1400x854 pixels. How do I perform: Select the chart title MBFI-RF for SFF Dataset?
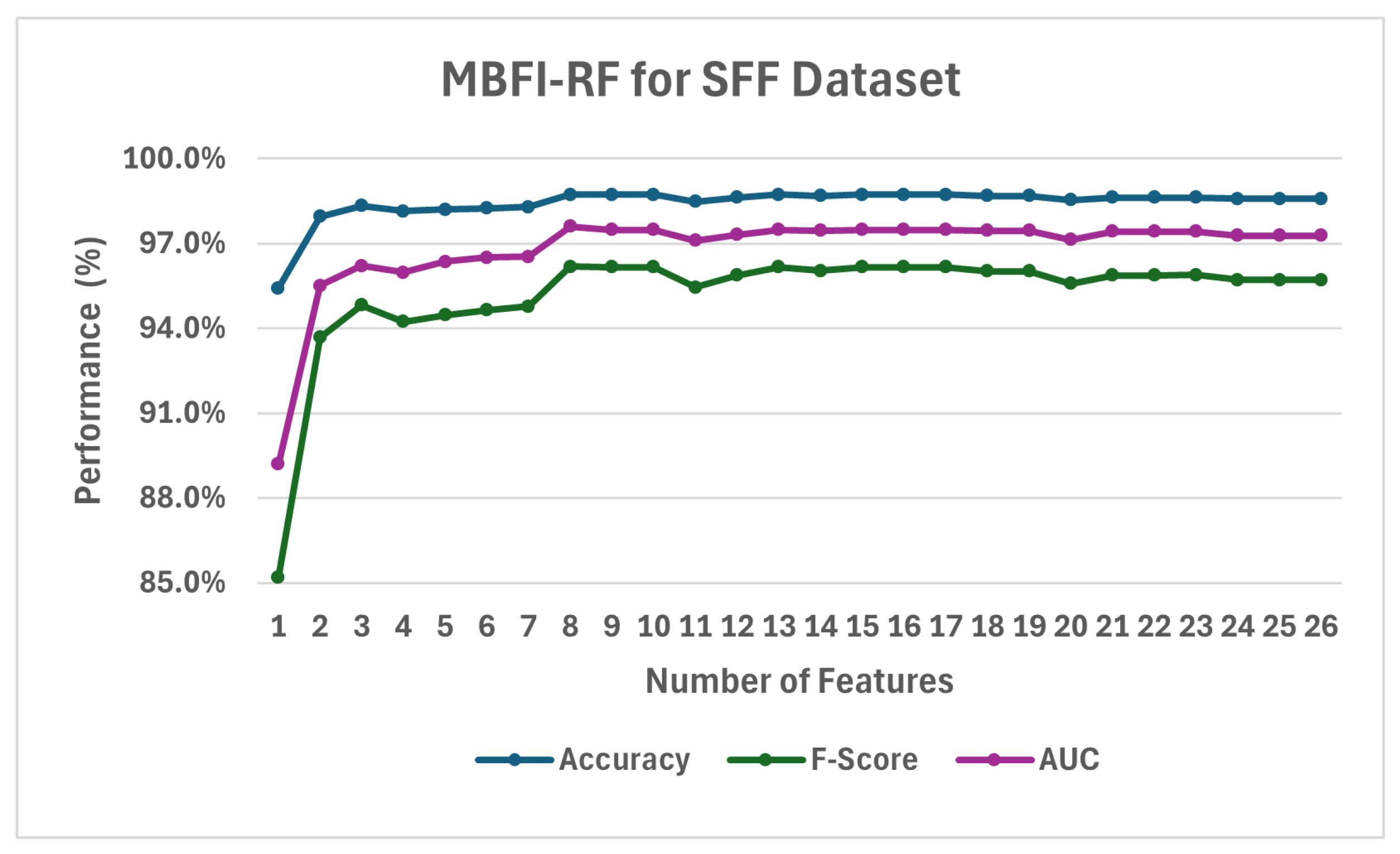tap(701, 80)
